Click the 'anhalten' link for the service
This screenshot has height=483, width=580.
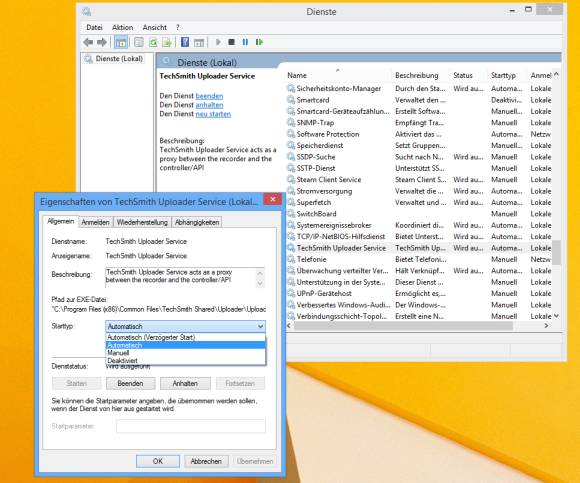pos(209,105)
